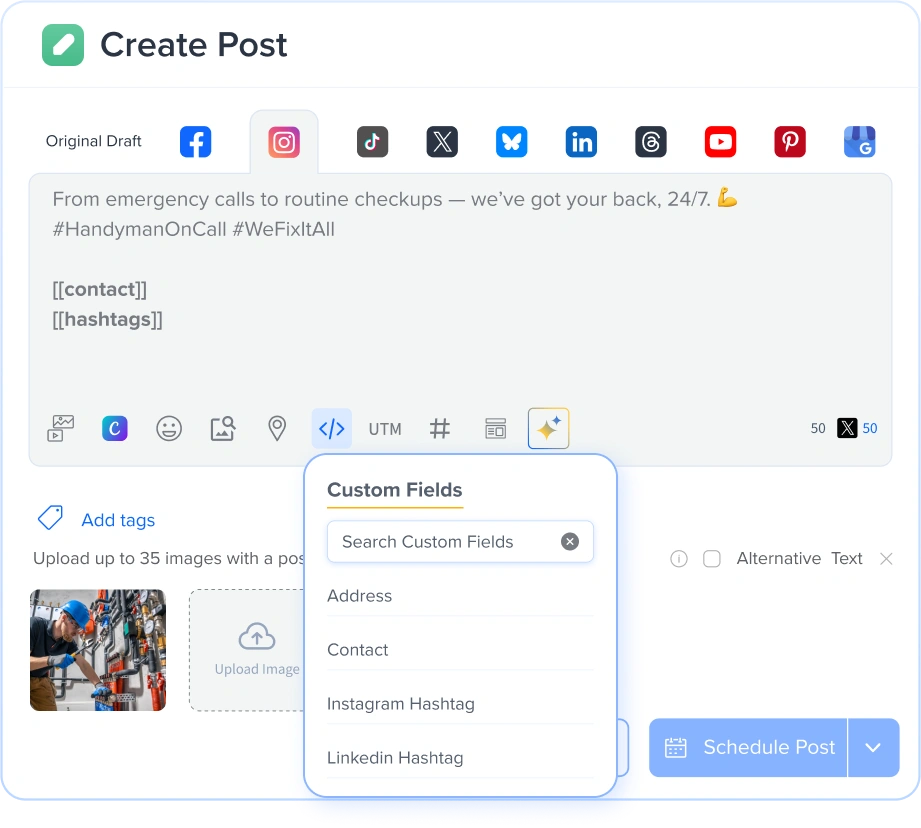Select Contact from Custom Fields list
Viewport: 921px width, 828px height.
click(358, 650)
